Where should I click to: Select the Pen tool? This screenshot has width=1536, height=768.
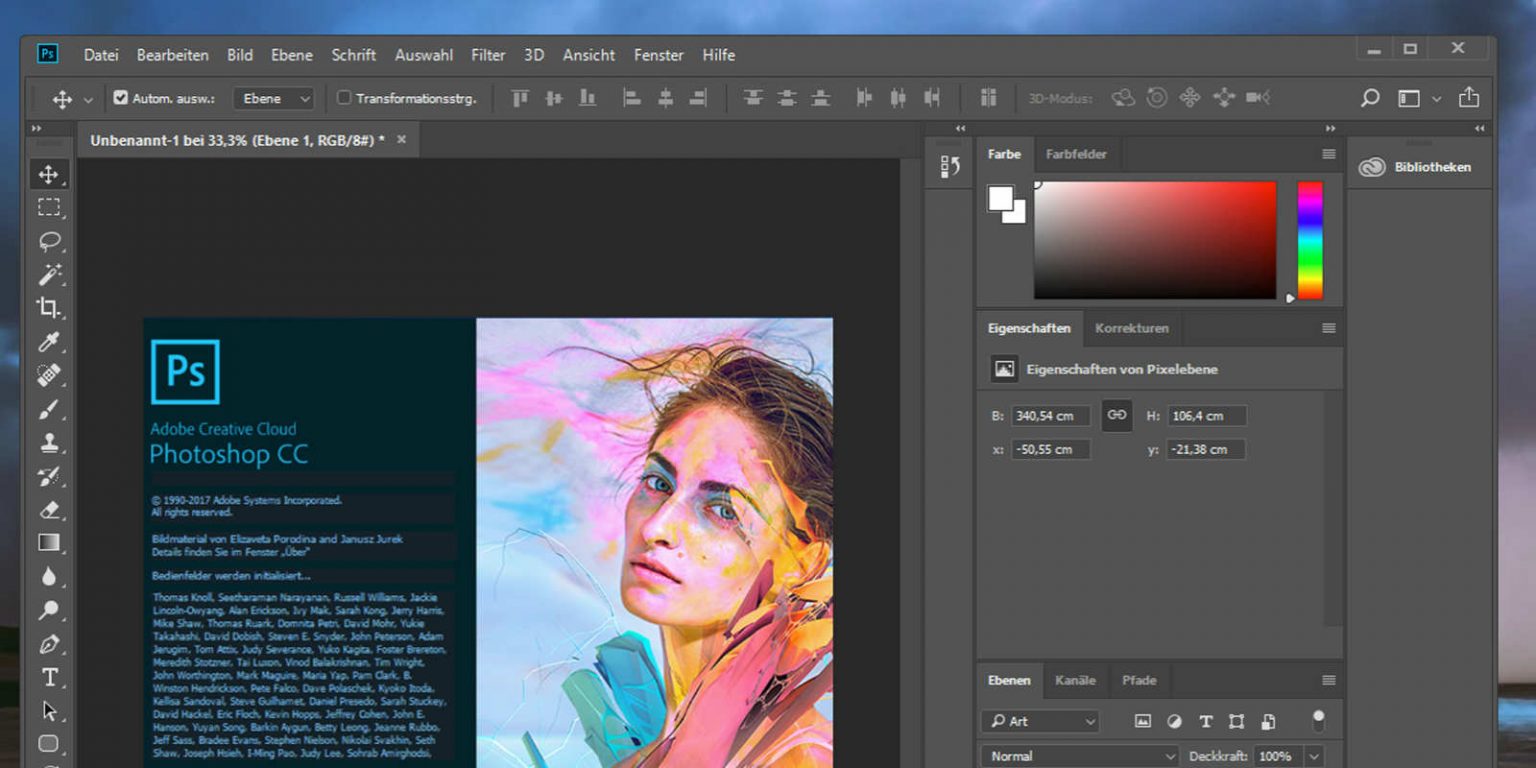(x=48, y=644)
